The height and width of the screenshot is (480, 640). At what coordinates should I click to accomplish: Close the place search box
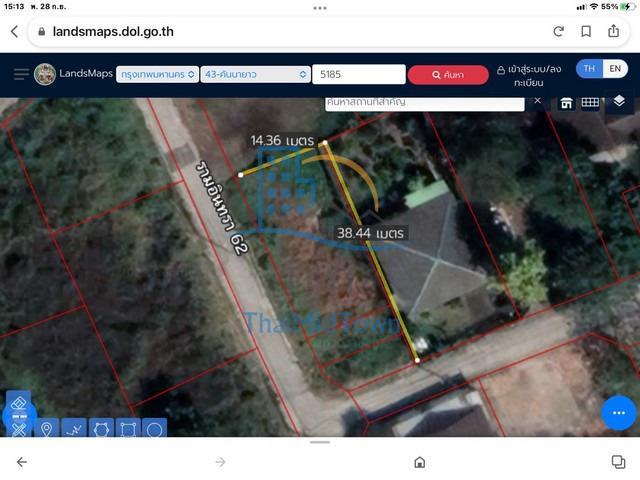(x=537, y=101)
